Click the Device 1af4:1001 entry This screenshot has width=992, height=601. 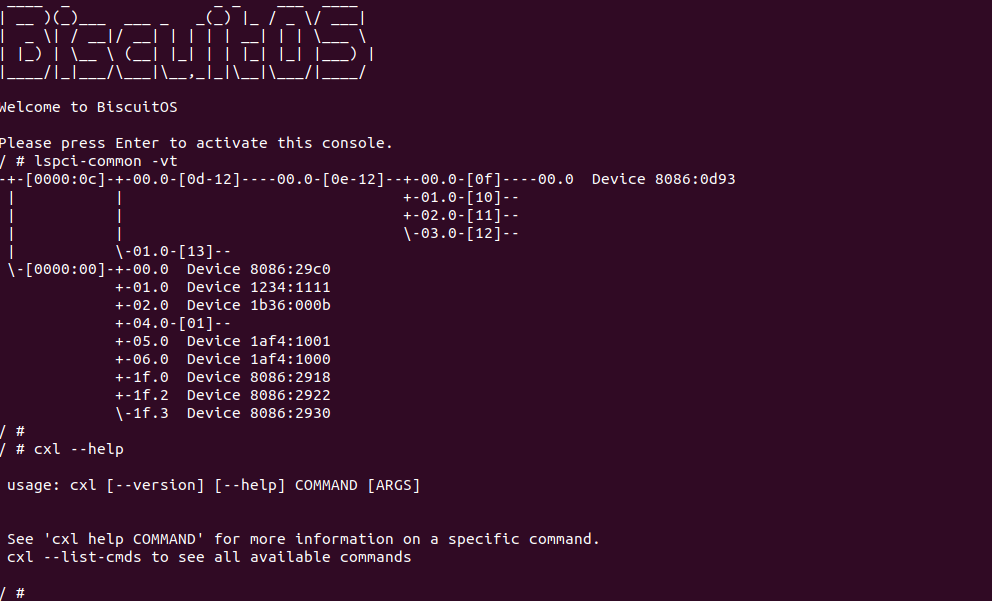pos(258,341)
